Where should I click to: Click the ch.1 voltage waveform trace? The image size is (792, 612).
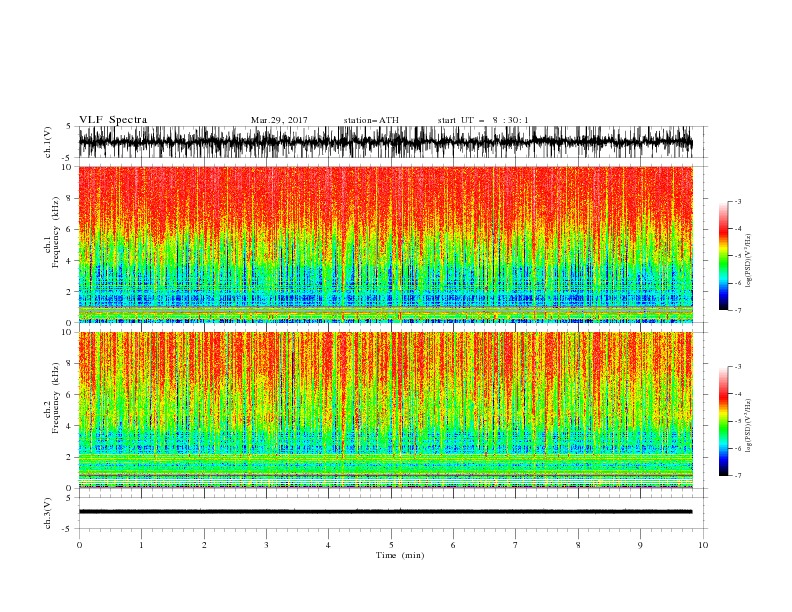pos(386,142)
